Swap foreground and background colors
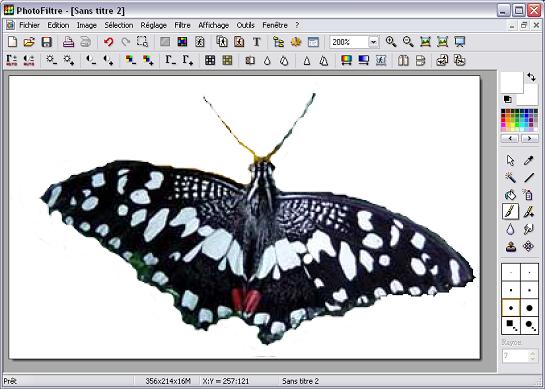545x389 pixels. click(531, 77)
